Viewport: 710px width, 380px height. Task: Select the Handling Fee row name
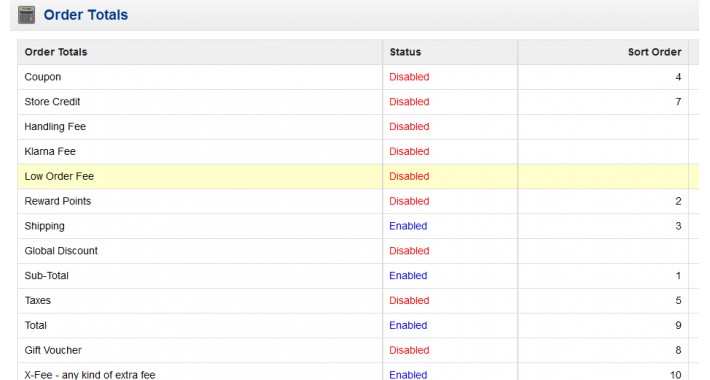point(55,126)
